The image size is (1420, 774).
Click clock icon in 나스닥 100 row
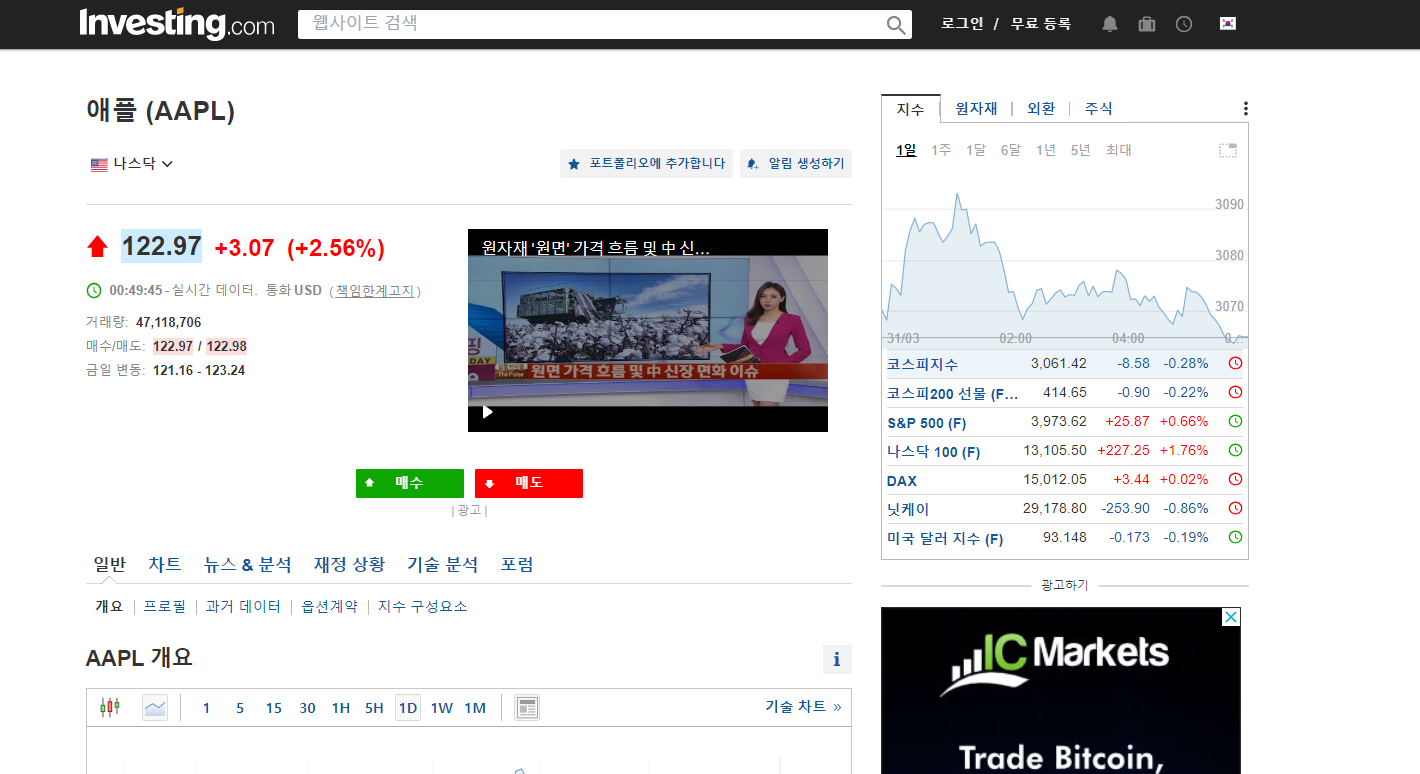(1235, 451)
